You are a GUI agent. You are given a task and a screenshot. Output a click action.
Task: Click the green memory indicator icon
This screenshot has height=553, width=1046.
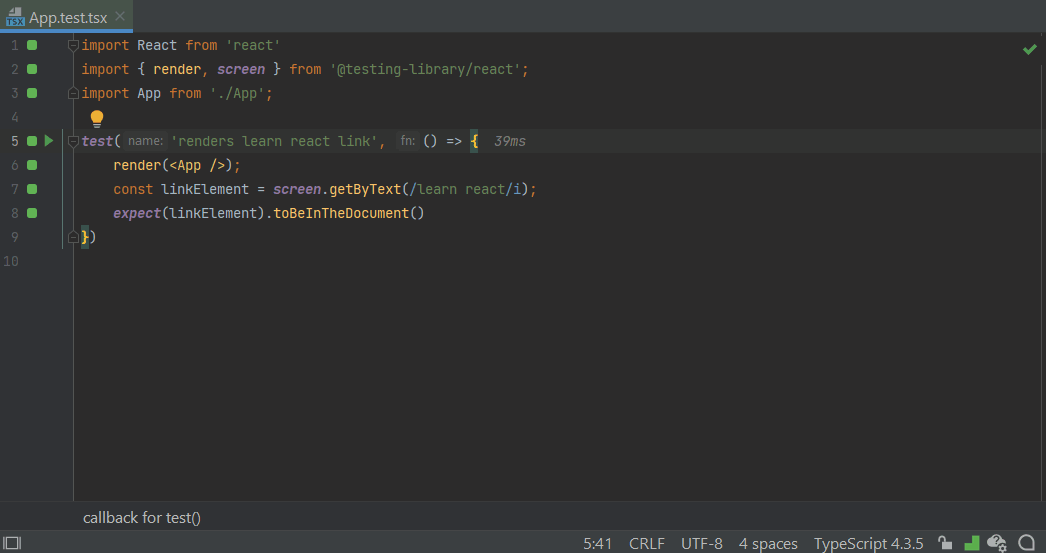[971, 543]
